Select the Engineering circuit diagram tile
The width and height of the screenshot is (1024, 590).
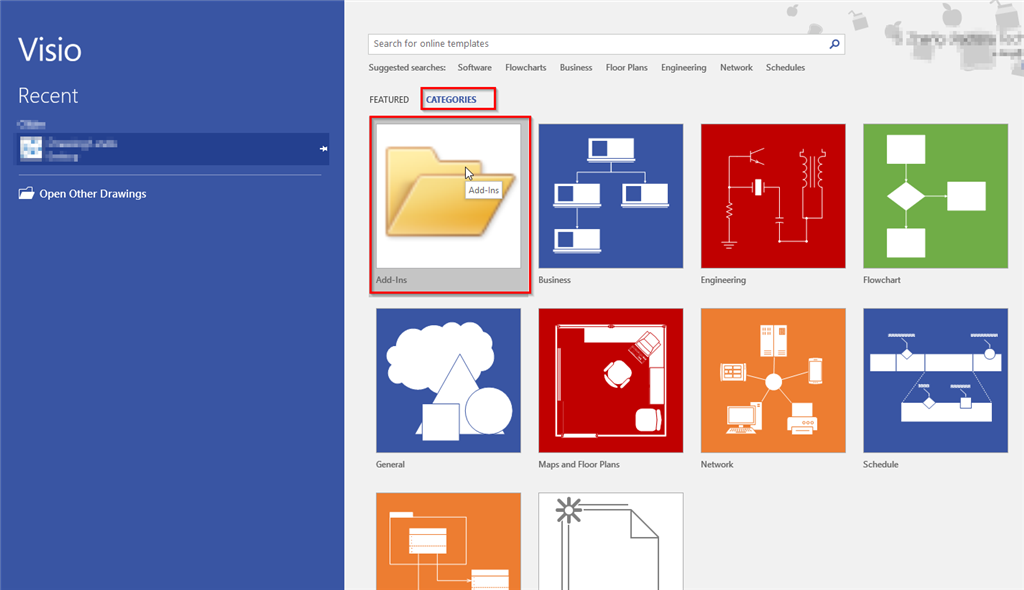pos(773,196)
